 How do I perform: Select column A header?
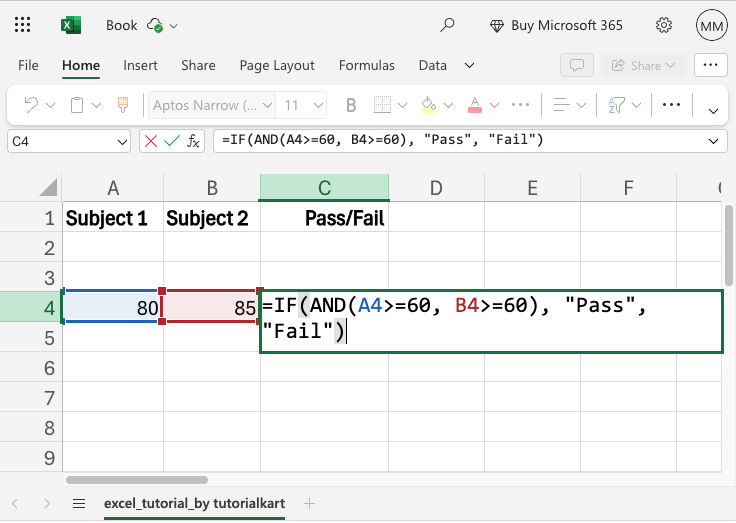(113, 188)
